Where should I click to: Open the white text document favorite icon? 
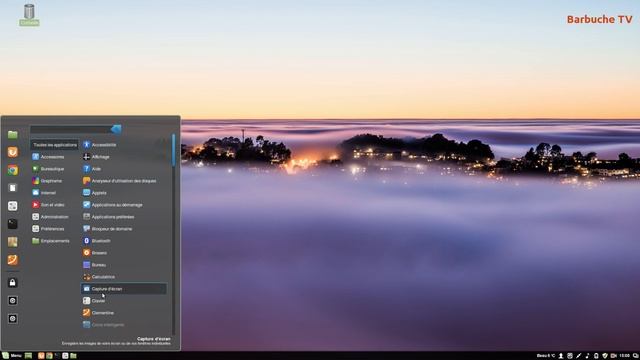pos(13,188)
